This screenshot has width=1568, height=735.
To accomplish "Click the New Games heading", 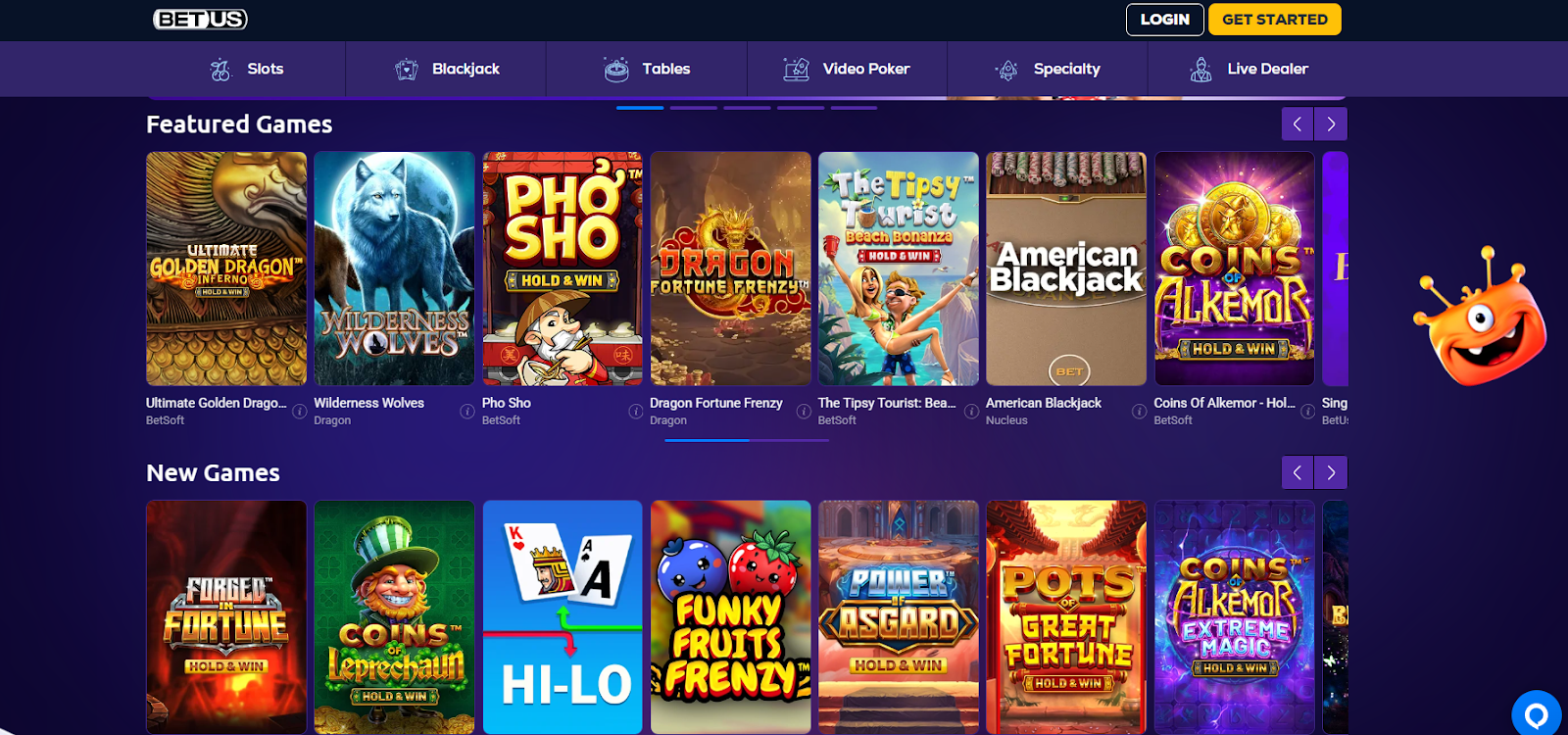I will click(213, 473).
